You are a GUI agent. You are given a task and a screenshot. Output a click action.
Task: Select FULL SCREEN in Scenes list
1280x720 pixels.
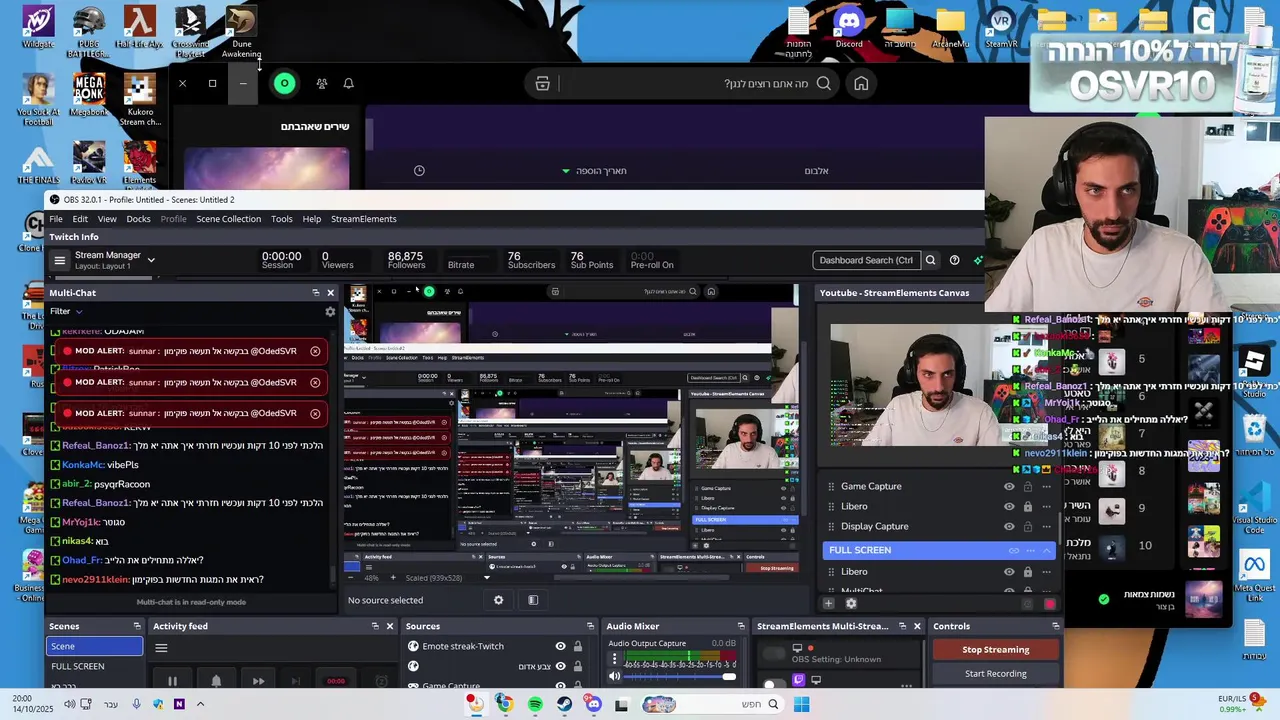coord(95,666)
